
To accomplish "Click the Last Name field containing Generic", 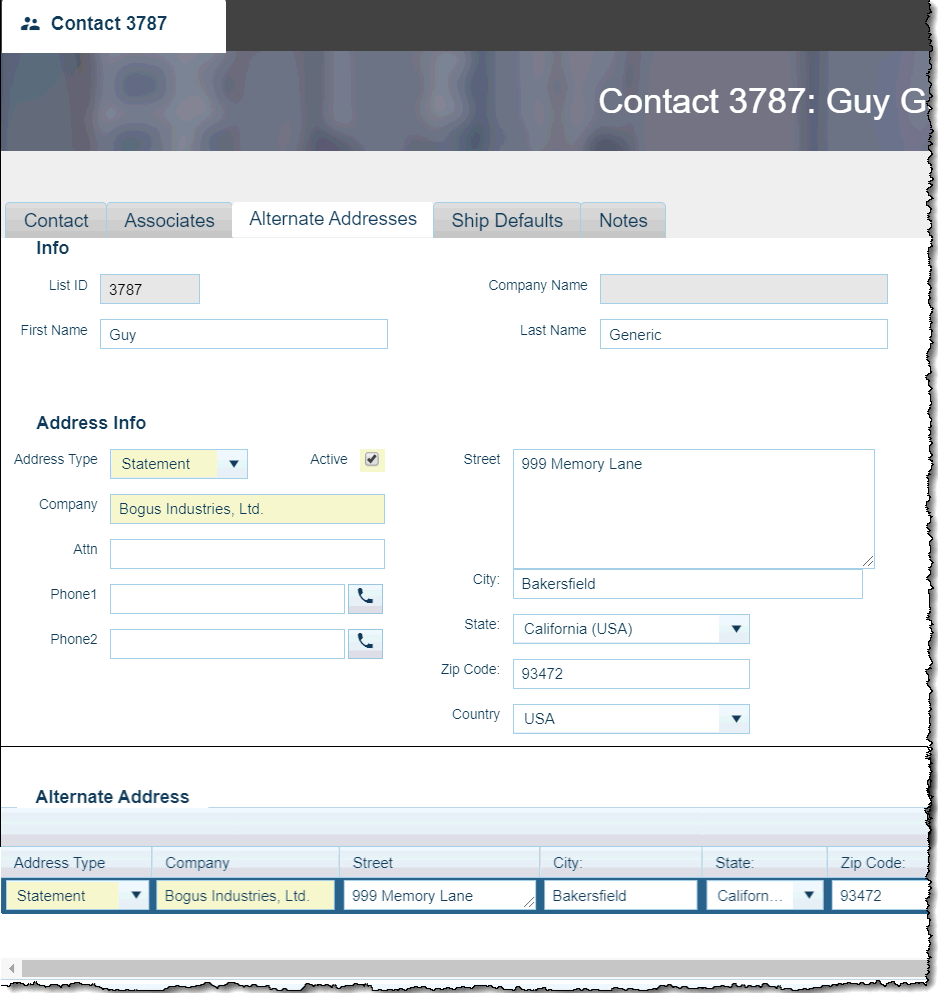I will 744,334.
